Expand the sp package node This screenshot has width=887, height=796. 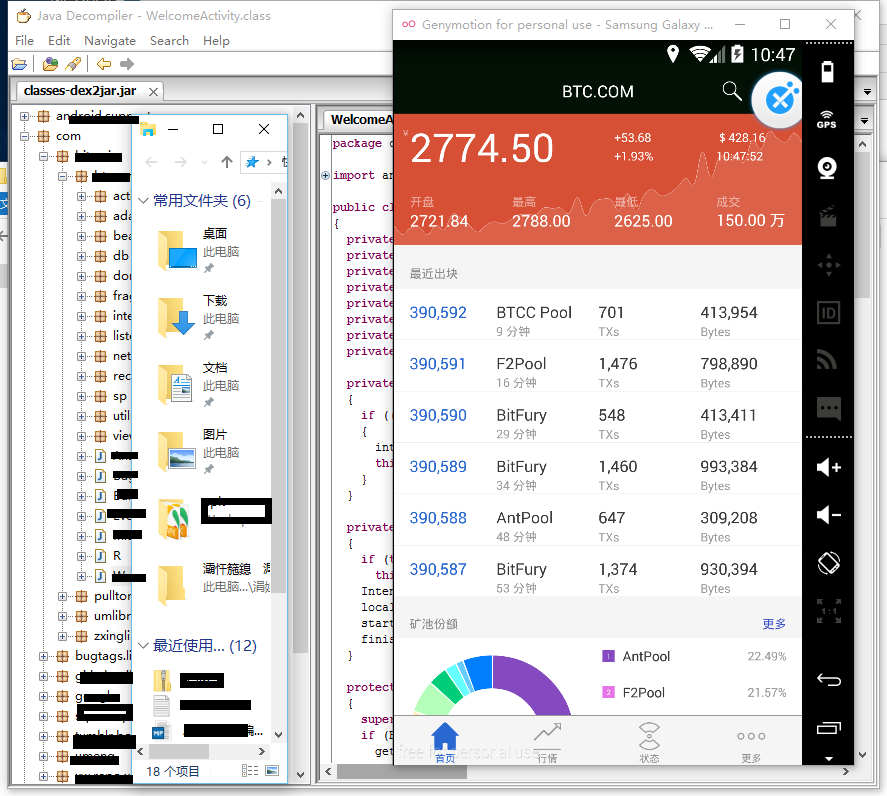pos(81,397)
